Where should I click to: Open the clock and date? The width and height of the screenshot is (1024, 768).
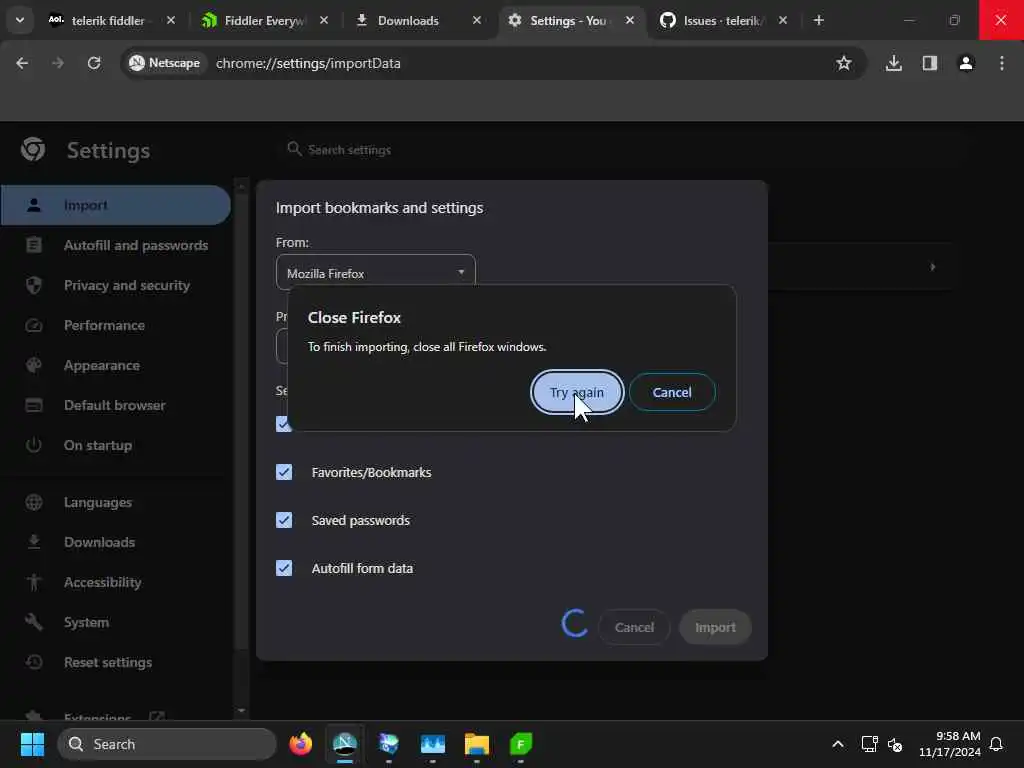[950, 744]
